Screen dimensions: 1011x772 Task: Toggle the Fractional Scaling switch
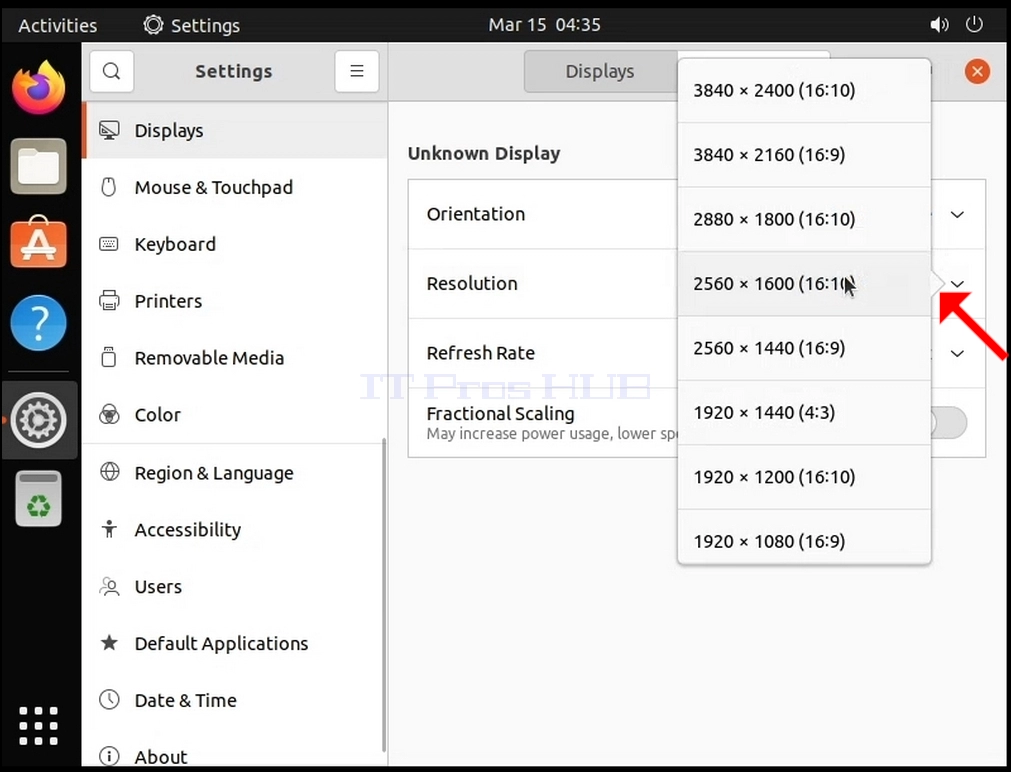pyautogui.click(x=948, y=423)
